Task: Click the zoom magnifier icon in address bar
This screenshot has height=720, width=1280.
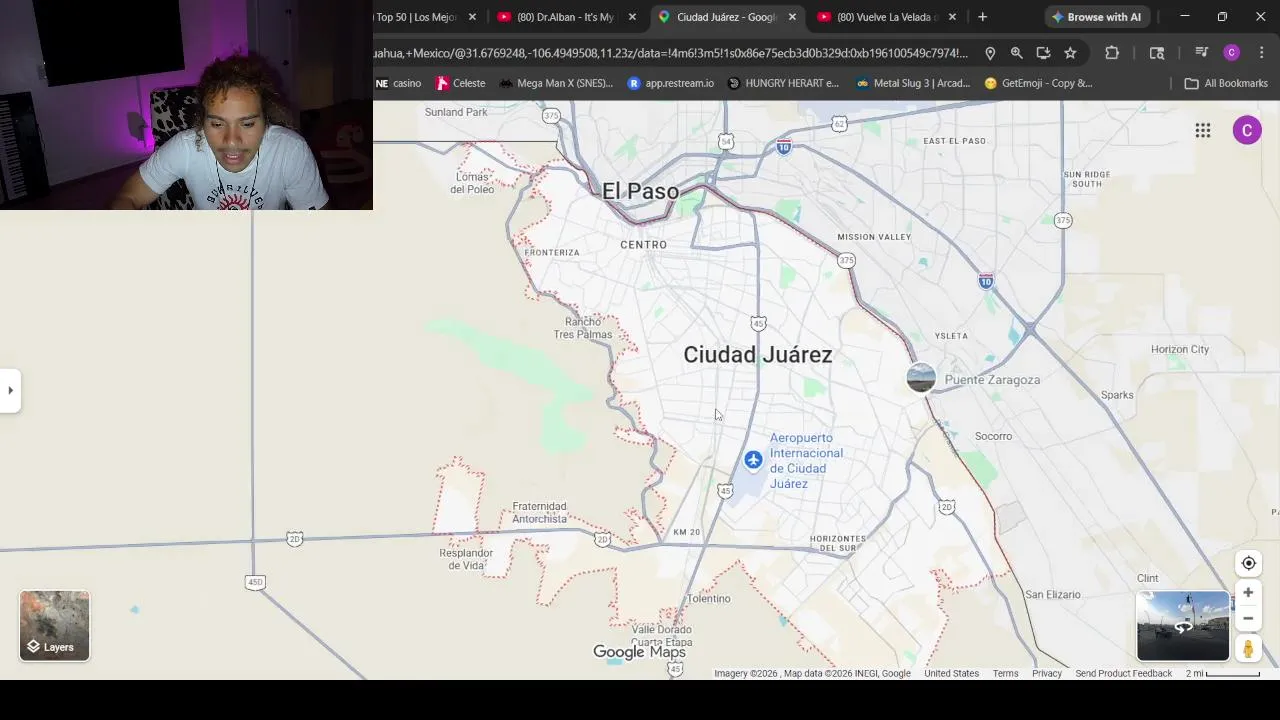Action: tap(1016, 53)
